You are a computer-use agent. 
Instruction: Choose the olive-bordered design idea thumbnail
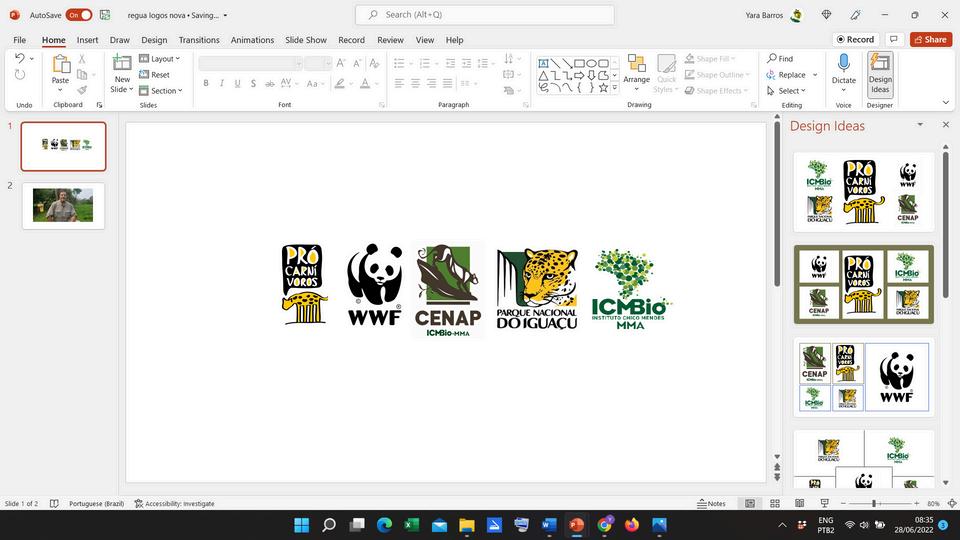click(x=864, y=285)
